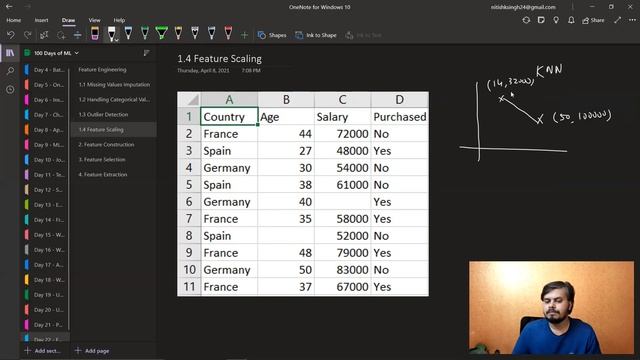Click the lightbulb Tell Me icon
The width and height of the screenshot is (640, 360).
(556, 20)
